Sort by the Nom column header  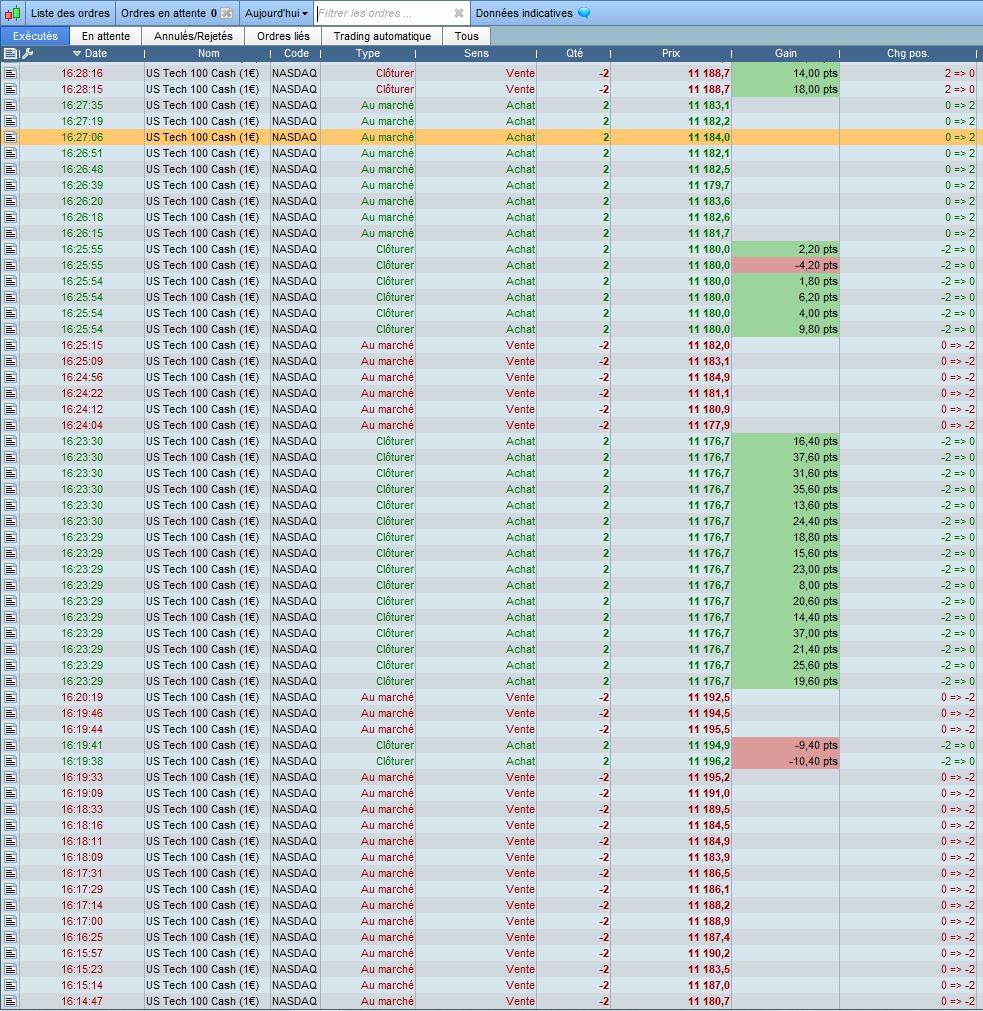tap(208, 54)
